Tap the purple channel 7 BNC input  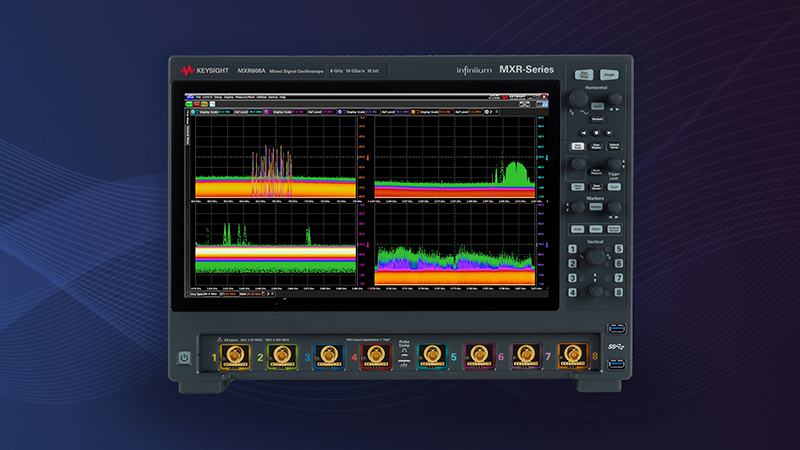526,356
